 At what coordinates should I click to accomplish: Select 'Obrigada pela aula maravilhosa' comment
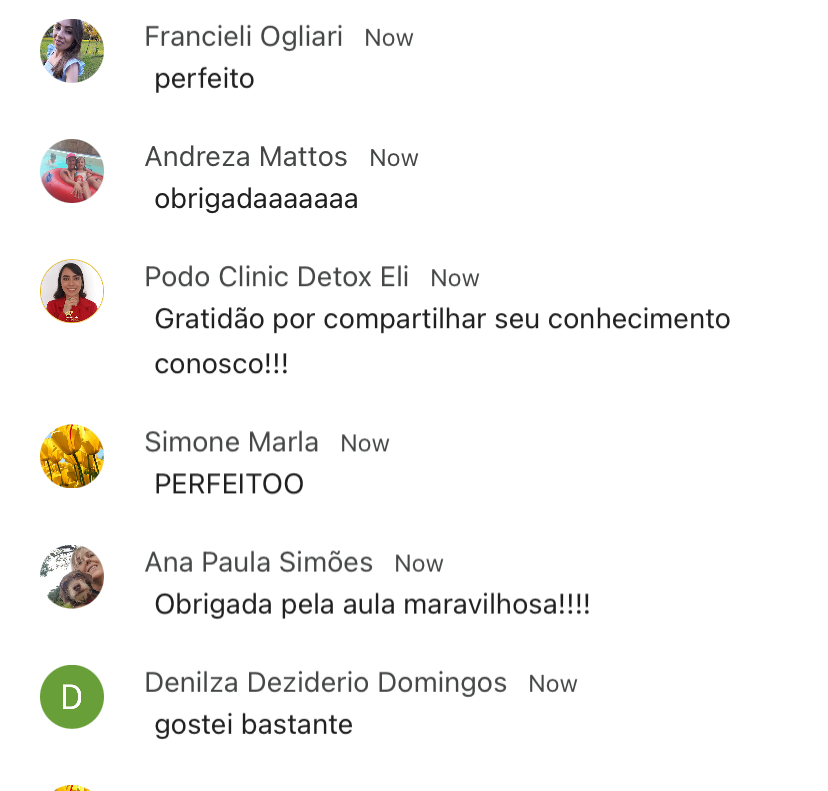pos(372,605)
